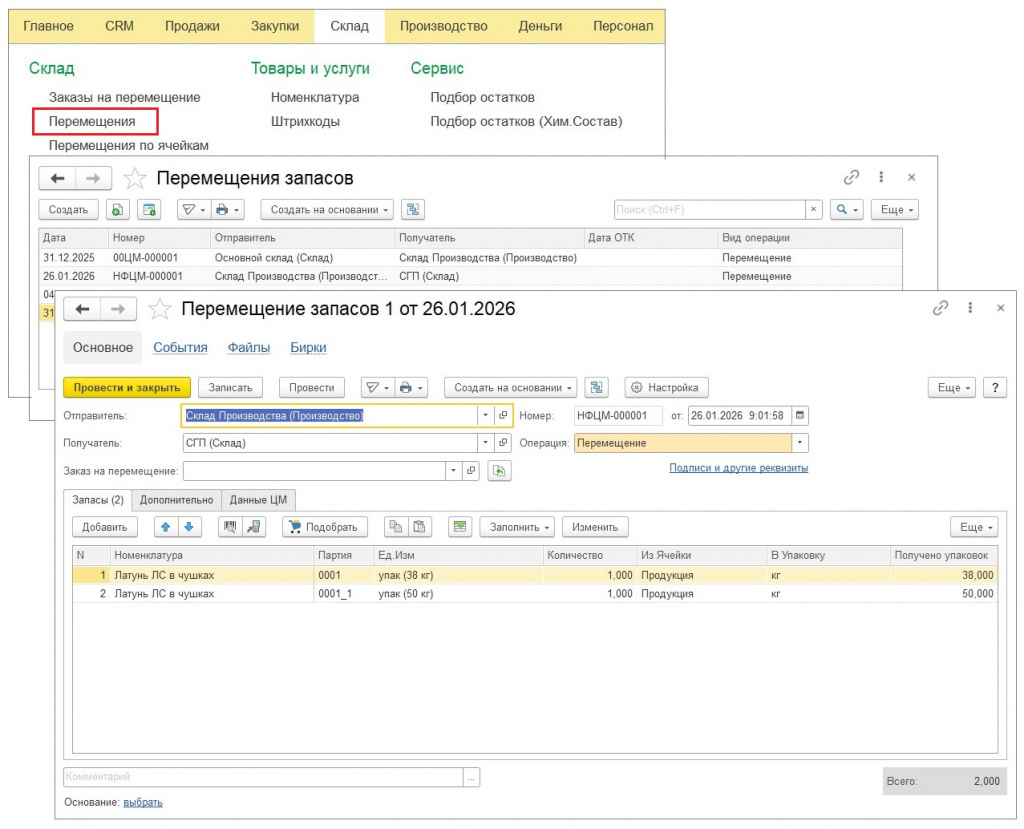The width and height of the screenshot is (1024, 829).
Task: Add document "Перемещение запасов 1" to favorites star
Action: 160,309
